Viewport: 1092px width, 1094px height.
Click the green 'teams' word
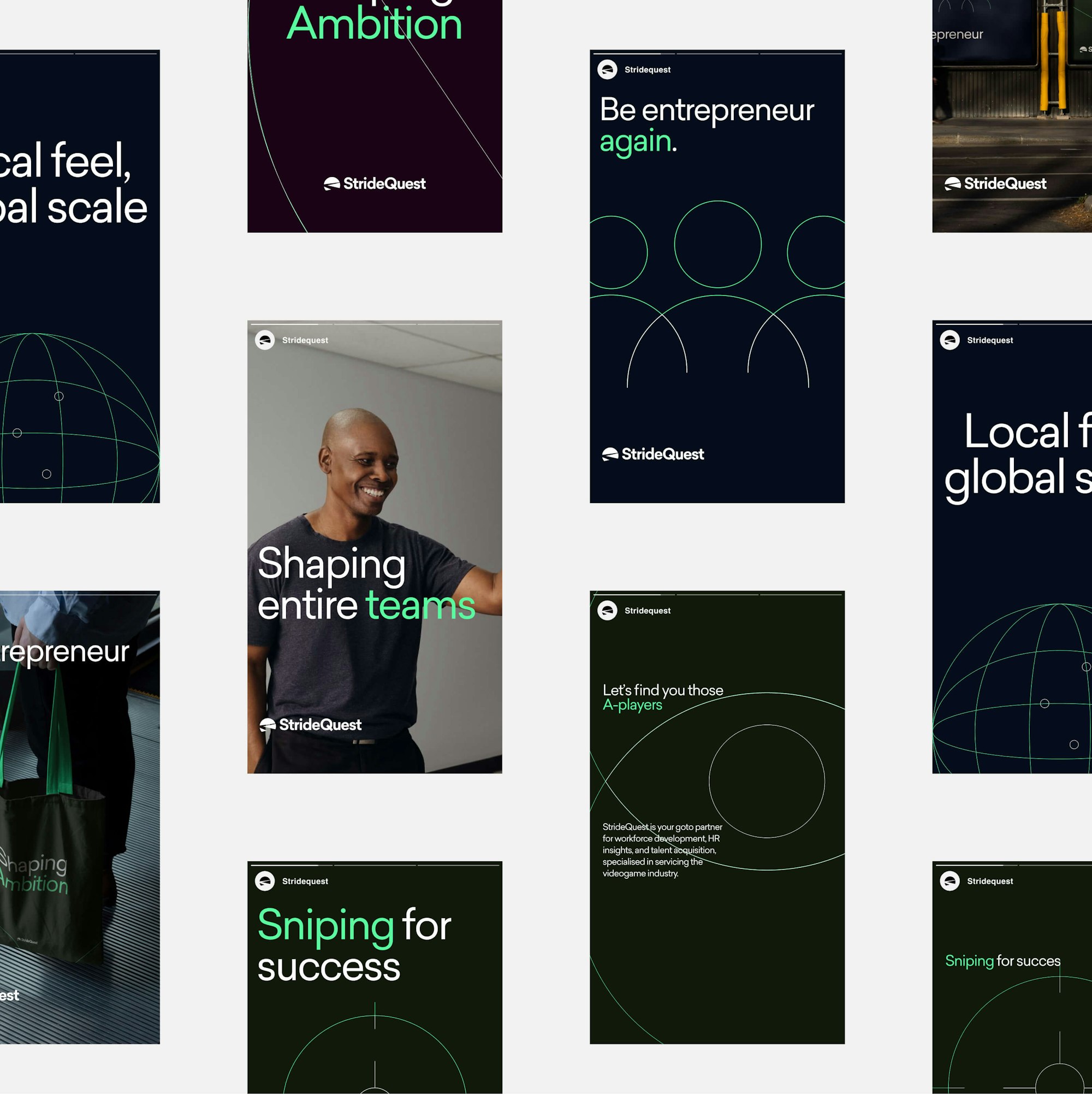pos(420,605)
